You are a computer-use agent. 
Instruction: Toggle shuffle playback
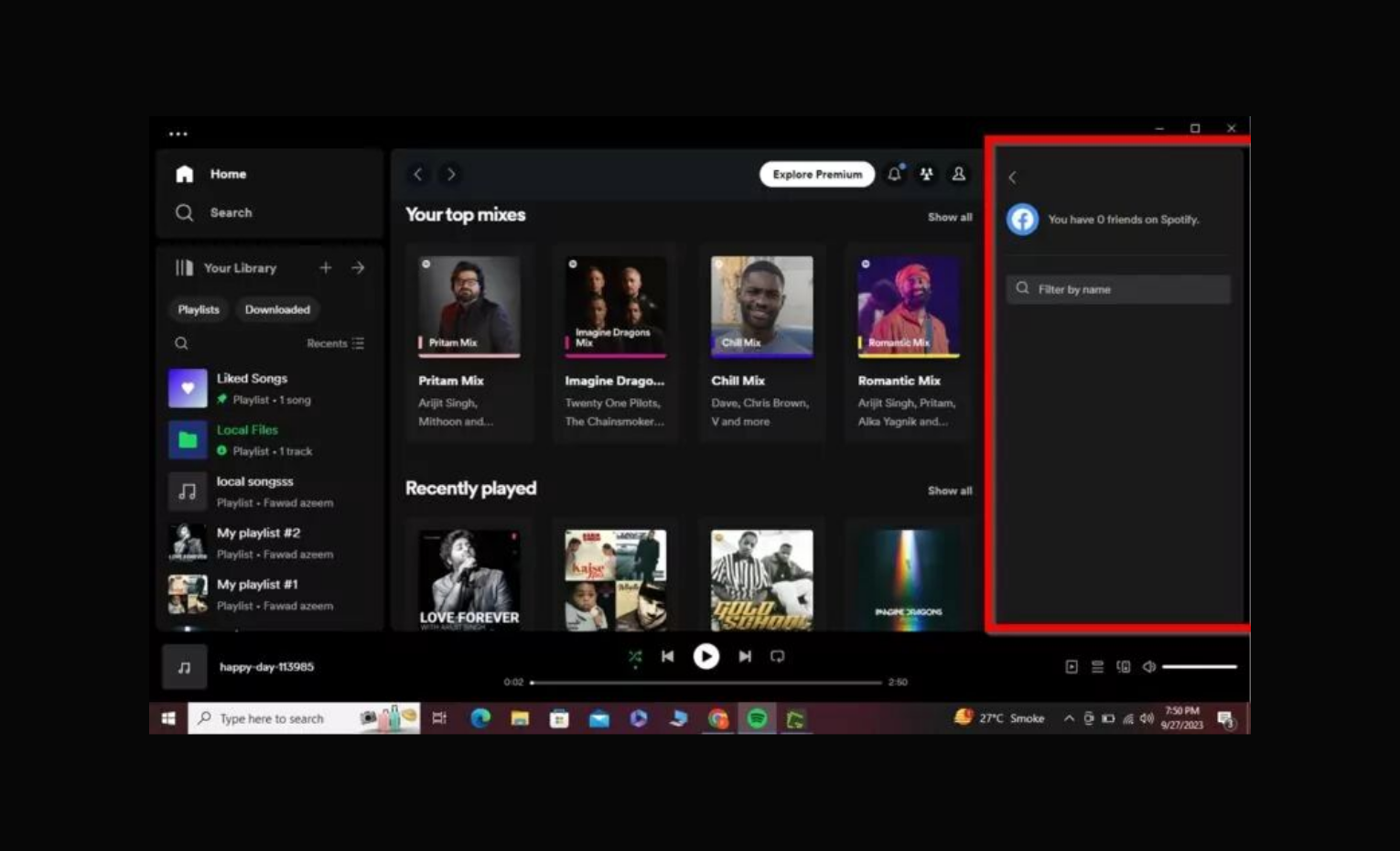point(635,656)
